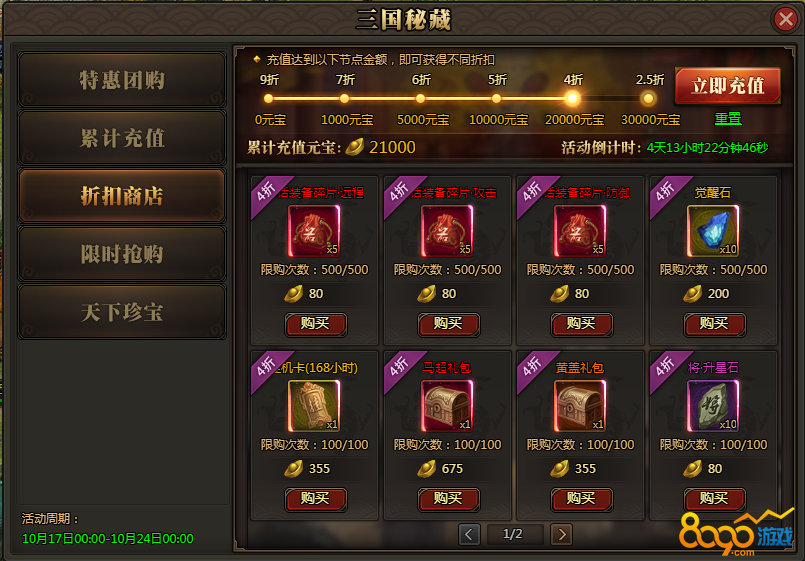Click the 立即充值 recharge button
The height and width of the screenshot is (561, 805).
point(728,86)
